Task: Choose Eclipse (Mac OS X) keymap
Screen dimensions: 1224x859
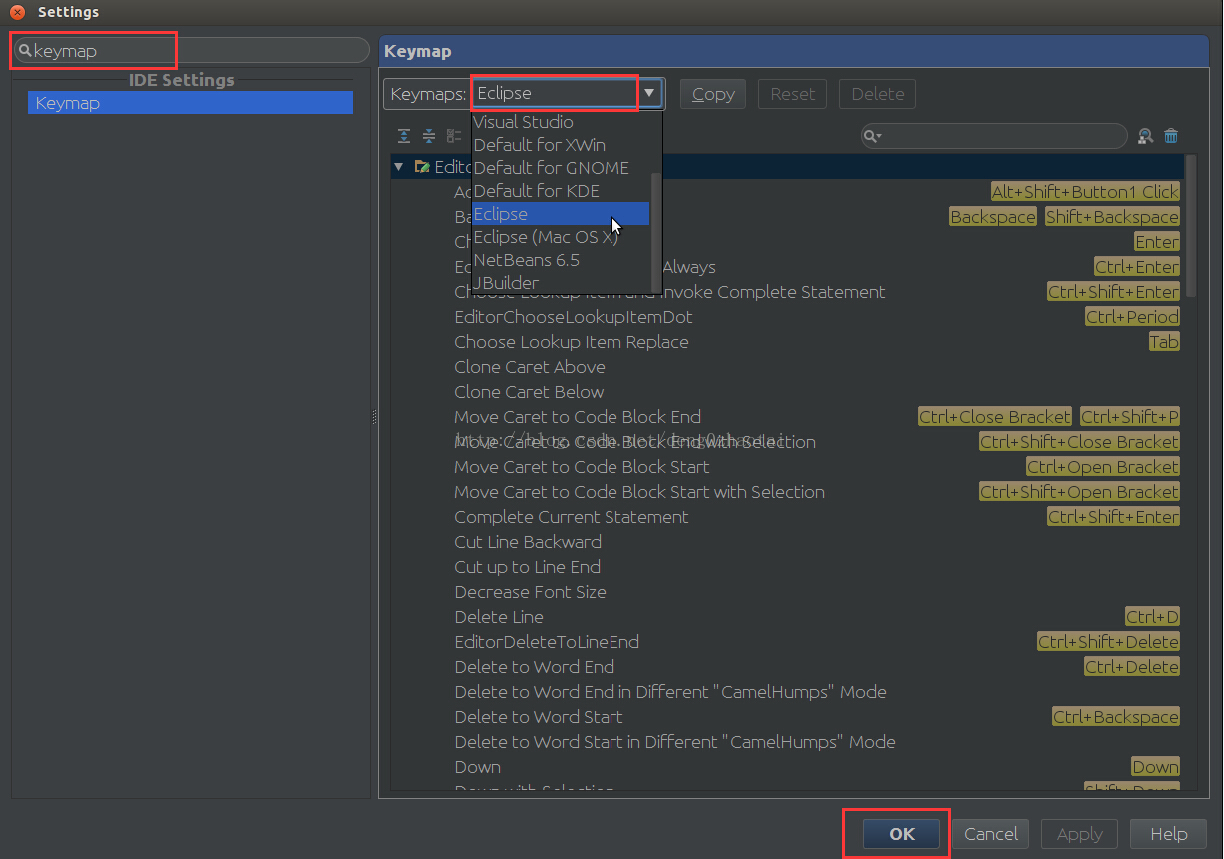Action: [x=560, y=237]
